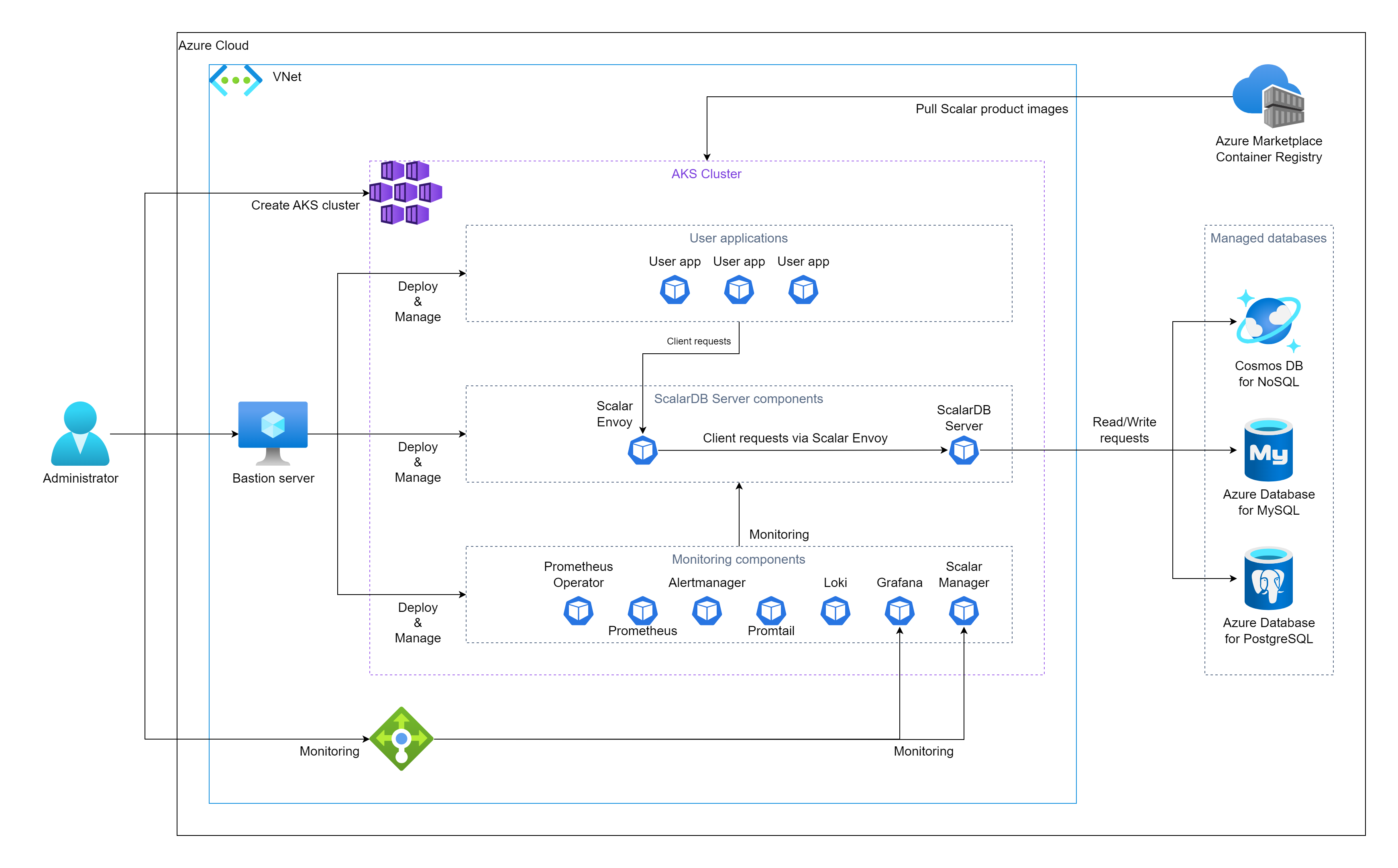Select the middle User app pod icon
1398x868 pixels.
pyautogui.click(x=739, y=290)
